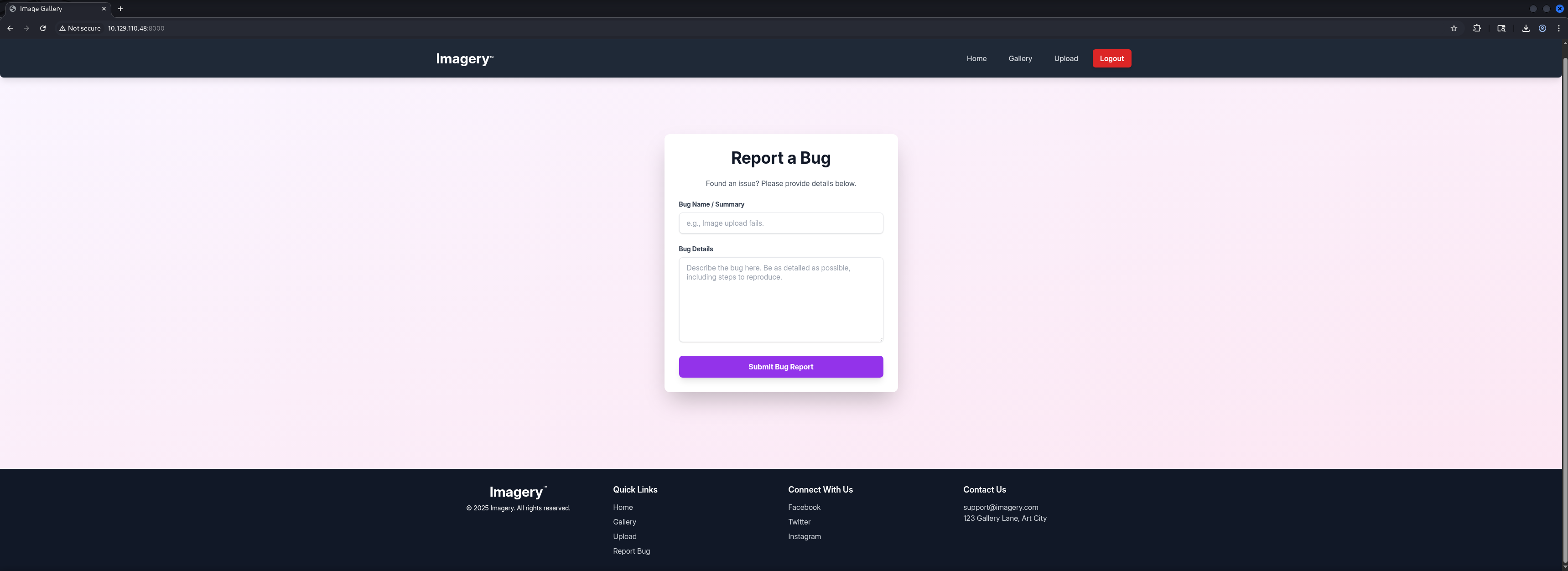Submit the bug report form

(780, 367)
